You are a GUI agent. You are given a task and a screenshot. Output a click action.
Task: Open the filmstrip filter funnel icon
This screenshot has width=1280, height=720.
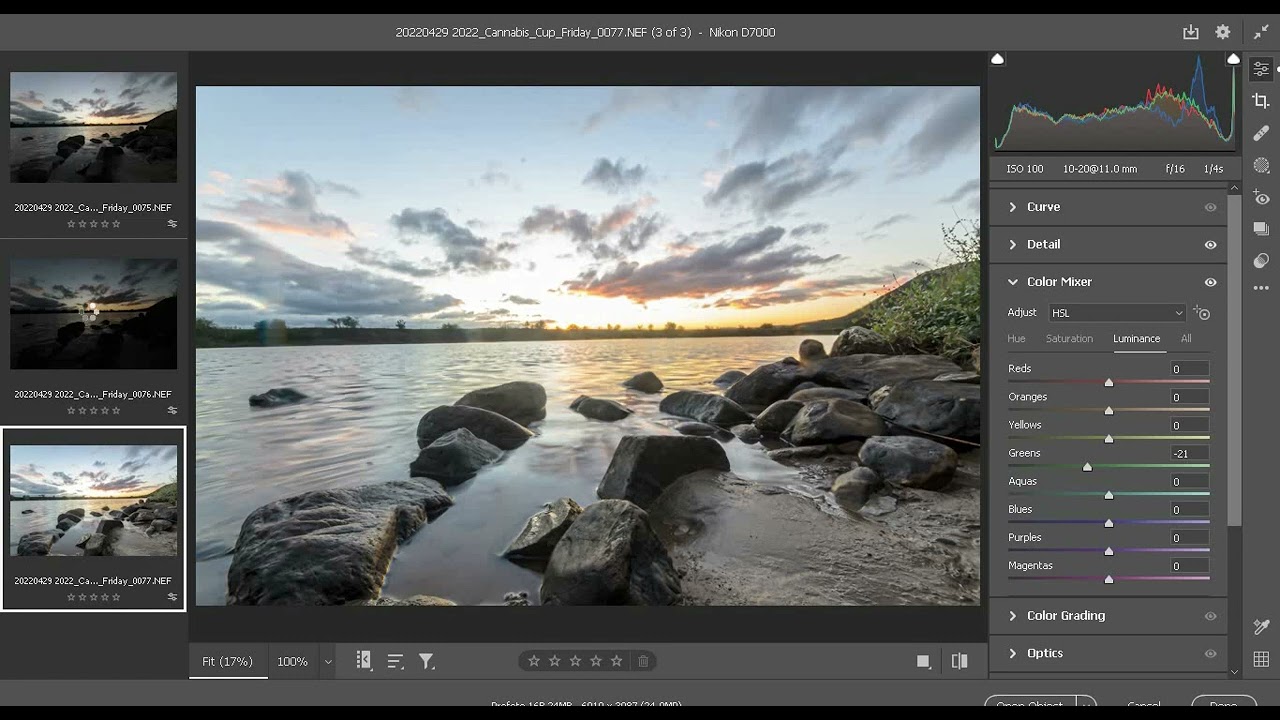(x=426, y=661)
